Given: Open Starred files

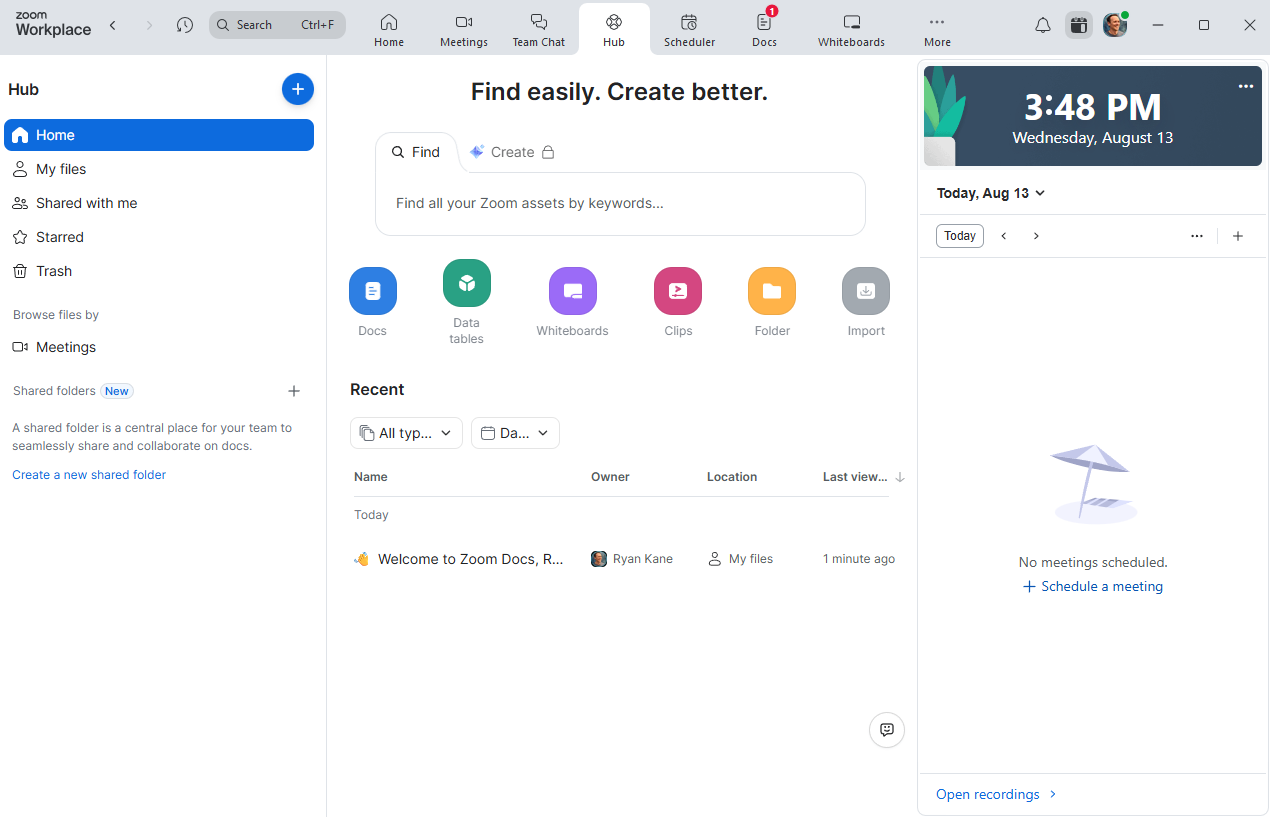Looking at the screenshot, I should [159, 237].
